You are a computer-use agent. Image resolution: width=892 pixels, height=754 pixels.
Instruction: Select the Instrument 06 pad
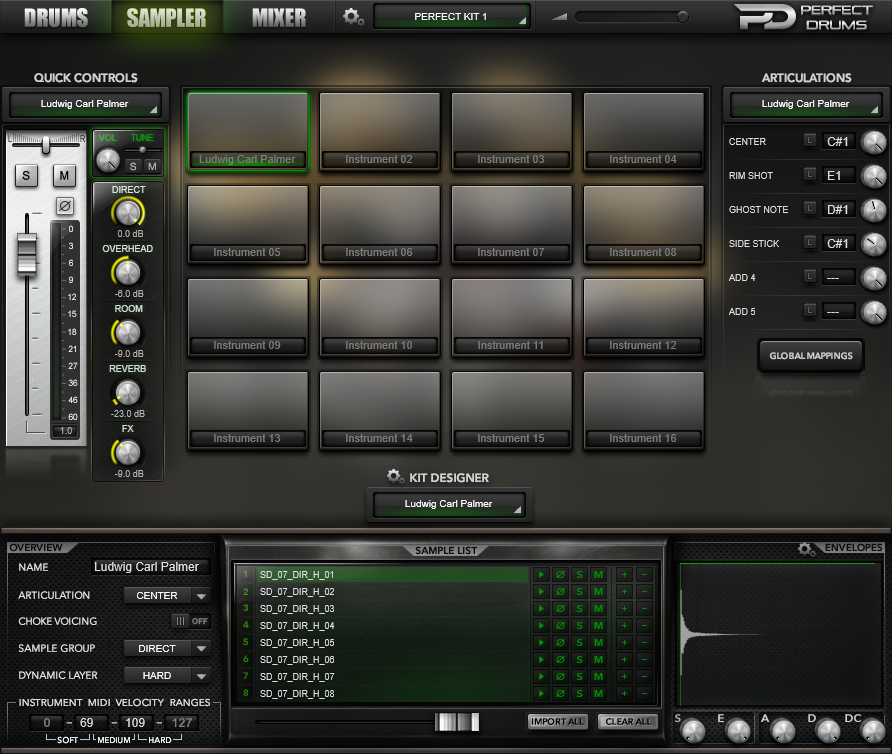379,225
